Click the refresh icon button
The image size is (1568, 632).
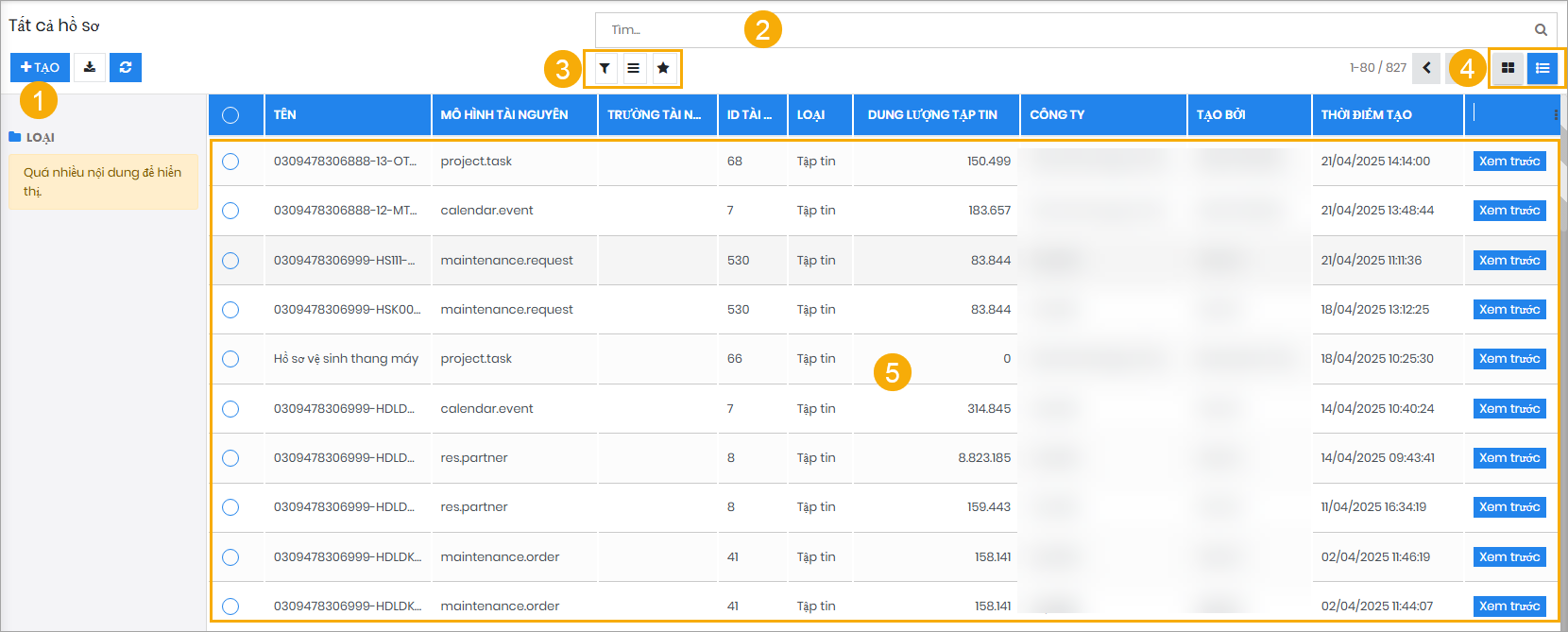point(126,67)
